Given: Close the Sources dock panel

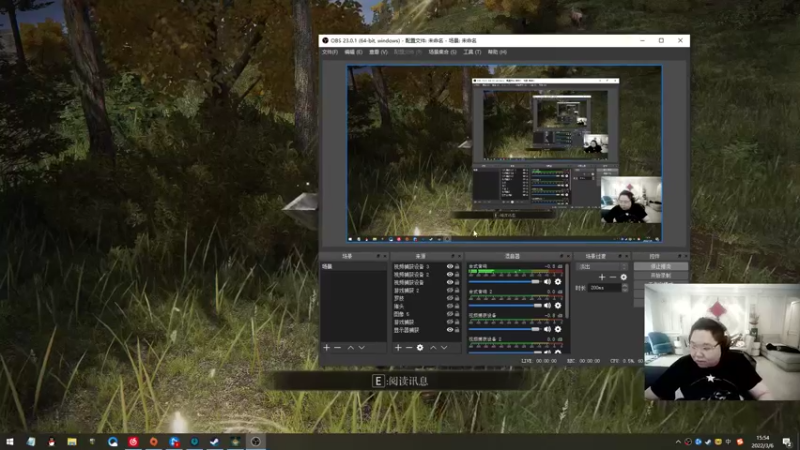Looking at the screenshot, I should tap(459, 256).
